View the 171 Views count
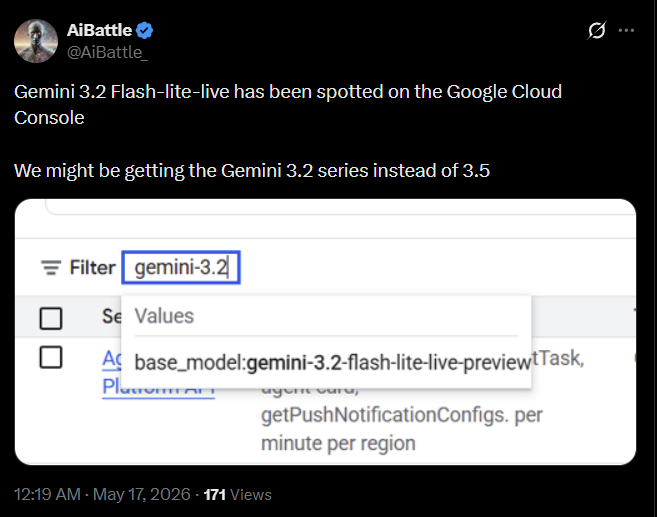The height and width of the screenshot is (517, 657). (x=238, y=495)
